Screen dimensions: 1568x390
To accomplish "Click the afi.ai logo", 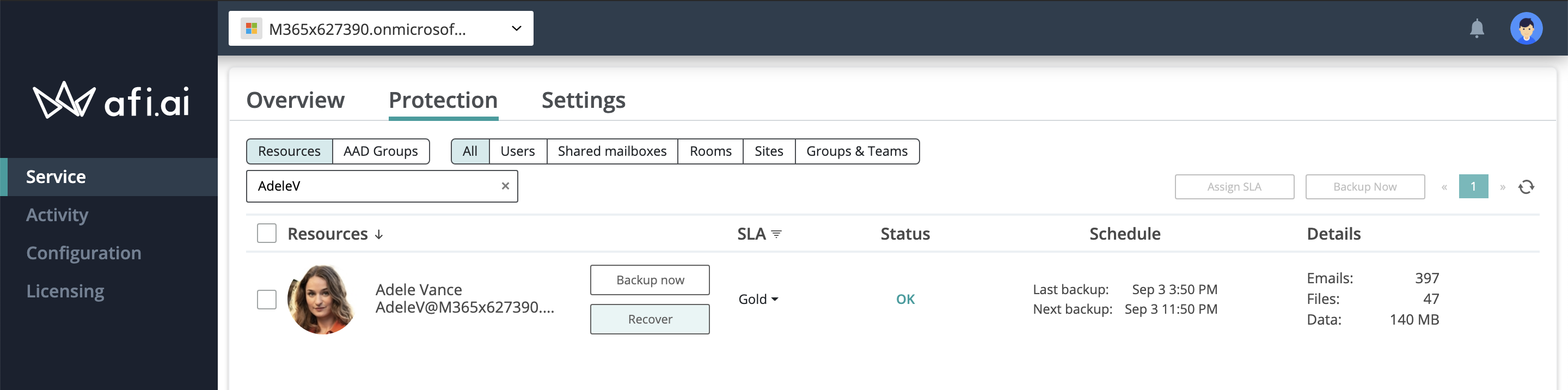I will pos(111,101).
